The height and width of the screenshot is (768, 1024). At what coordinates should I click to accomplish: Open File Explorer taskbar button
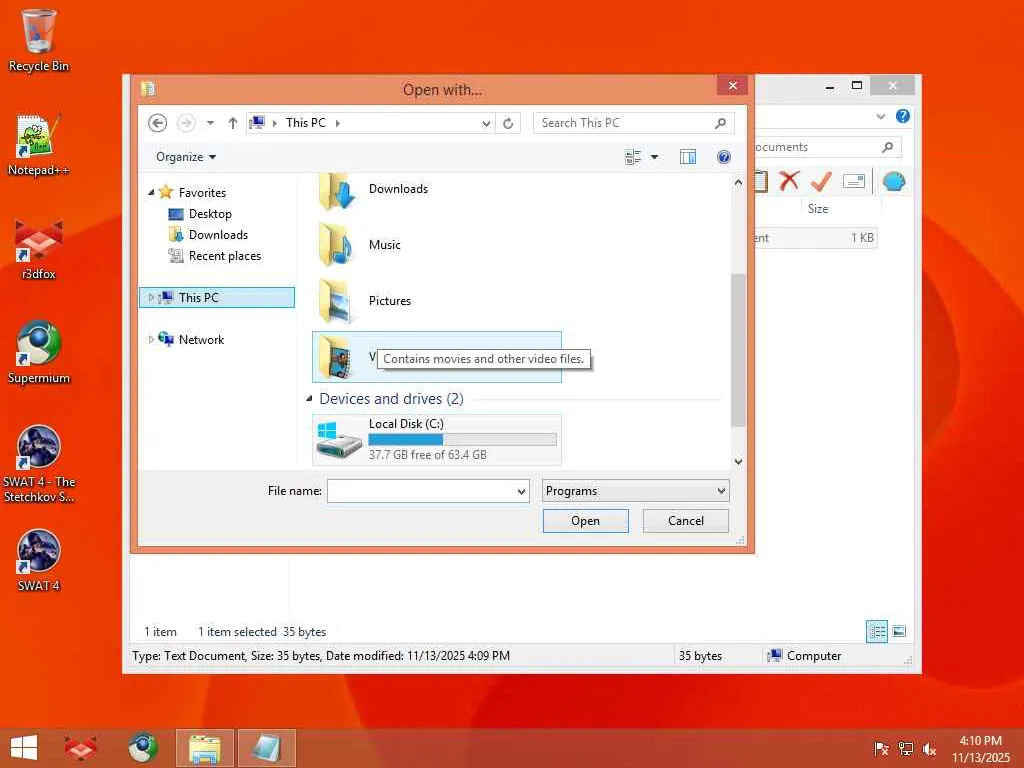(x=205, y=748)
